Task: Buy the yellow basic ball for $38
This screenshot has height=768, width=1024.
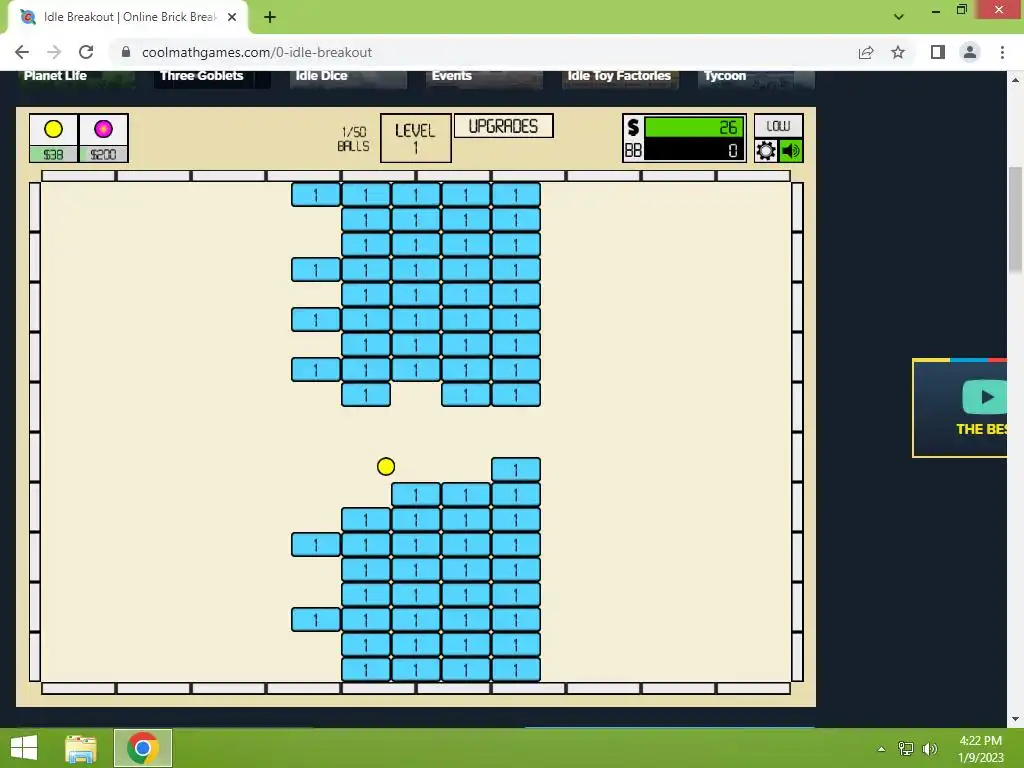Action: point(54,138)
